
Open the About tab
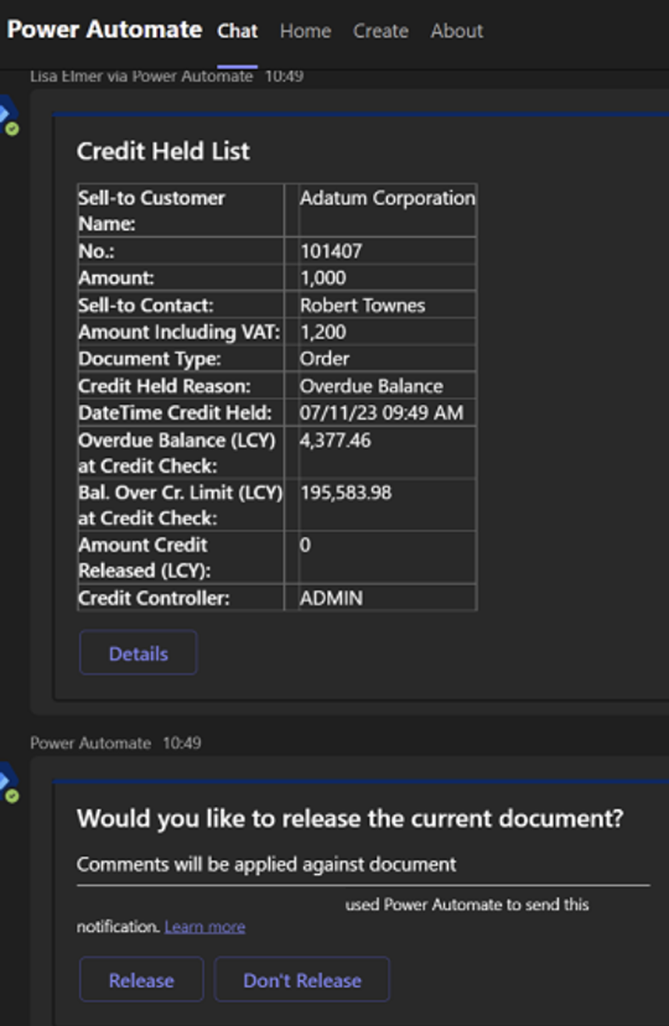[x=457, y=31]
